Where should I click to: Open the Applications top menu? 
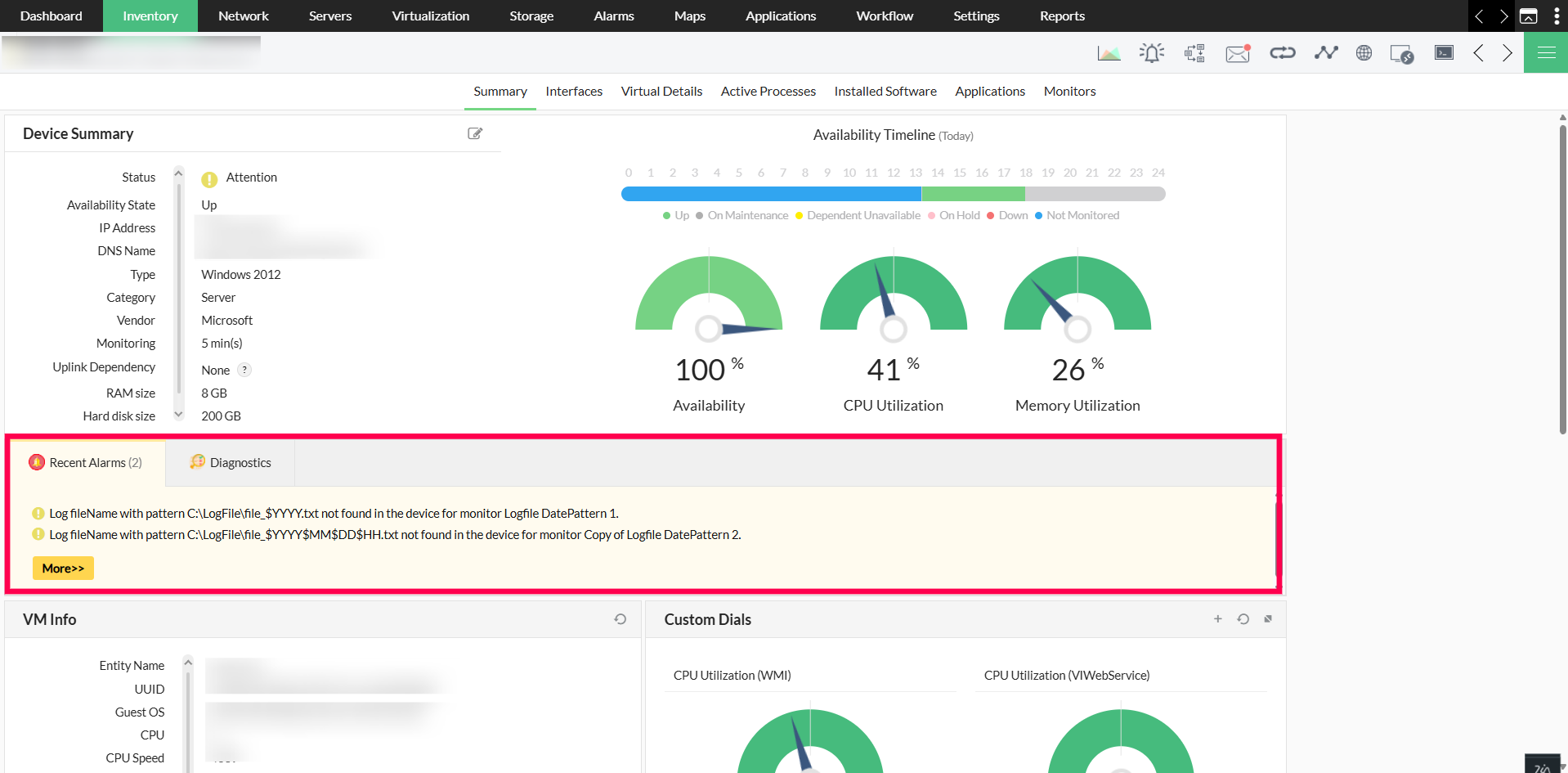[x=781, y=16]
